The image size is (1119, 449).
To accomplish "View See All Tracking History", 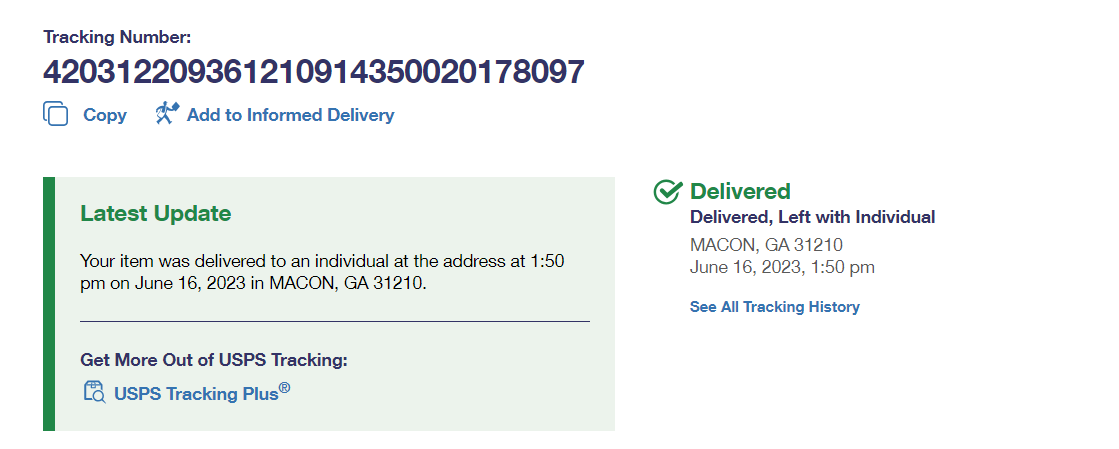I will [x=774, y=307].
